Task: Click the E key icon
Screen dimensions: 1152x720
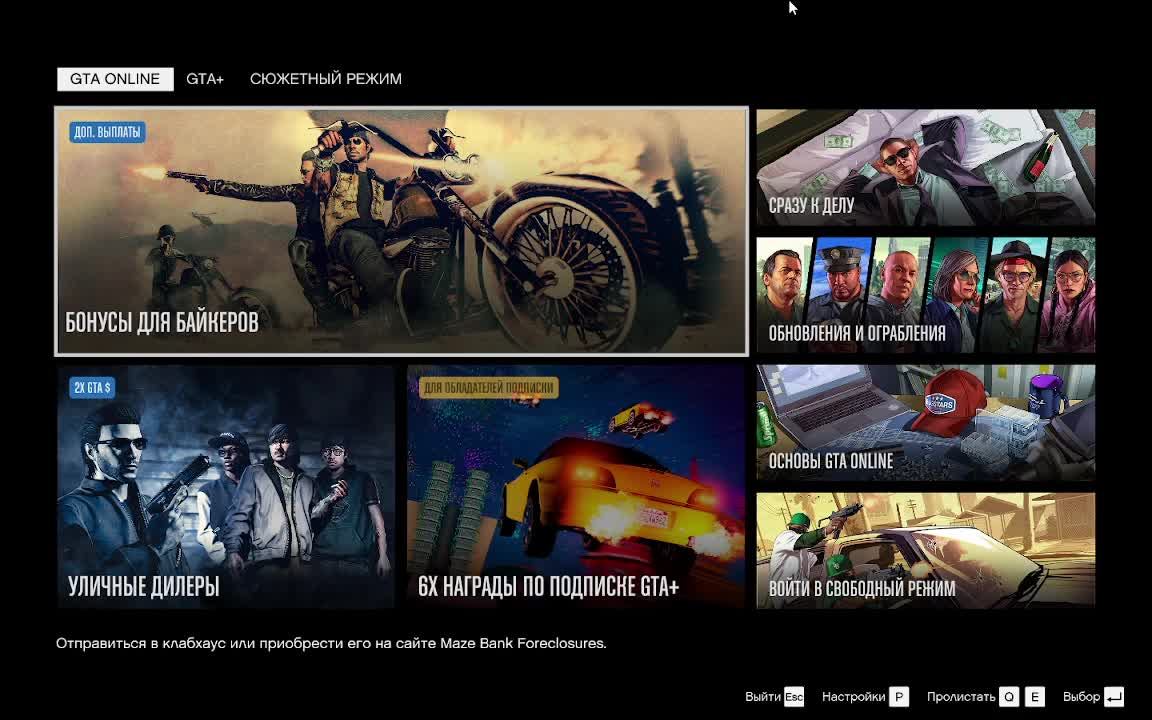Action: click(1034, 696)
